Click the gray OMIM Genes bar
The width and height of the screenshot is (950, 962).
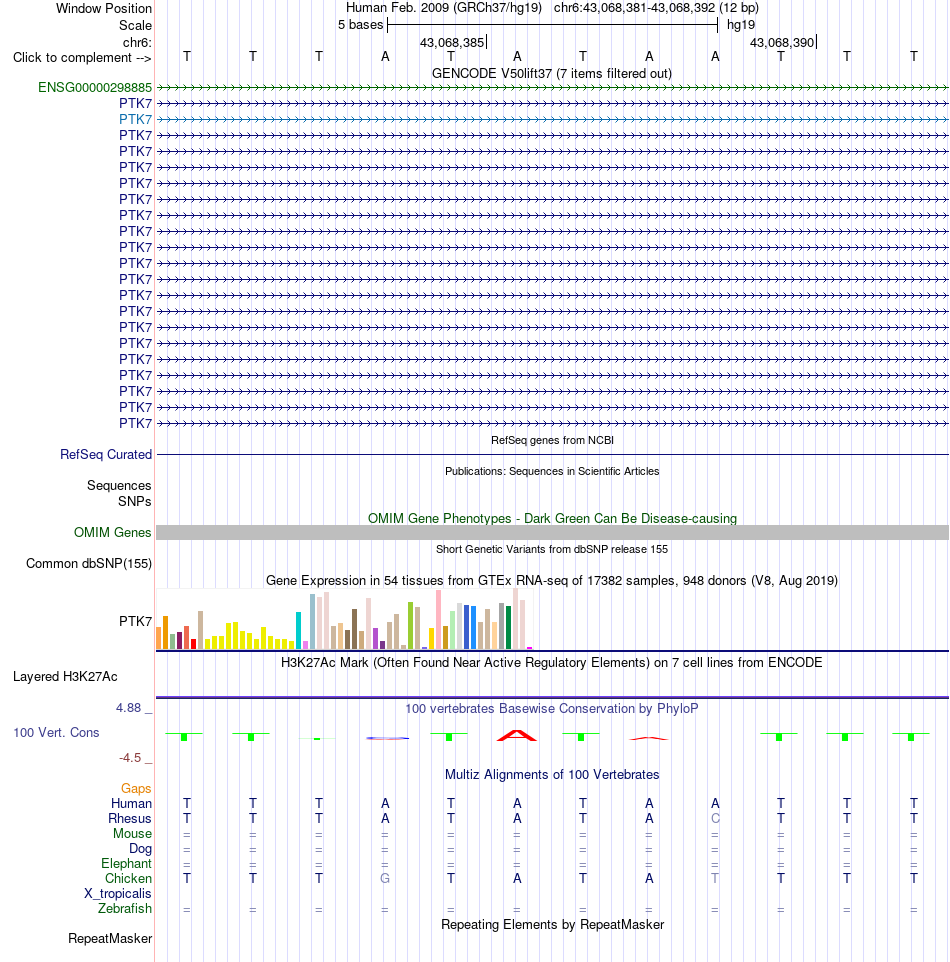[x=552, y=533]
